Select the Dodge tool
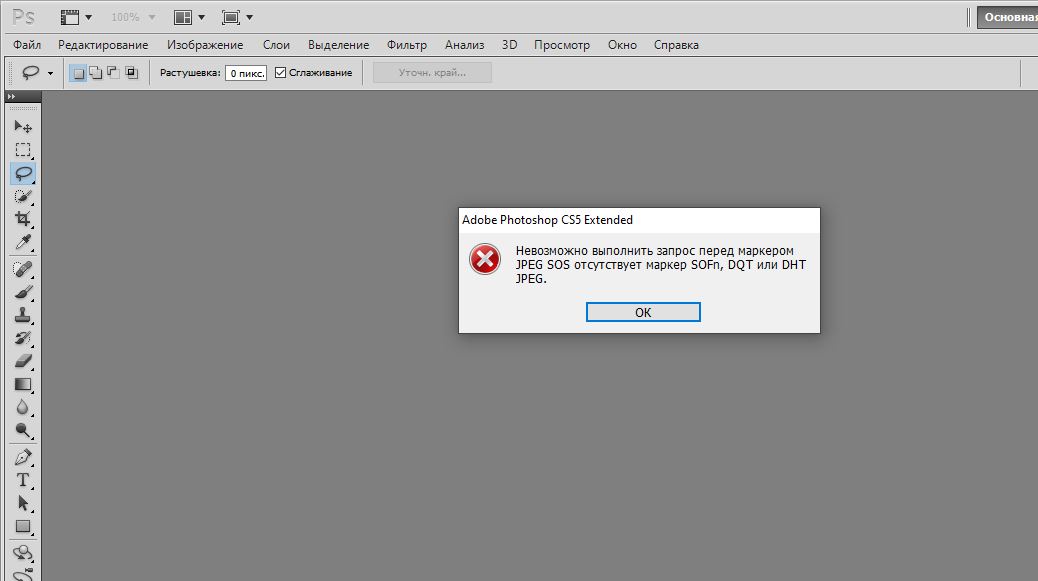 pos(23,431)
